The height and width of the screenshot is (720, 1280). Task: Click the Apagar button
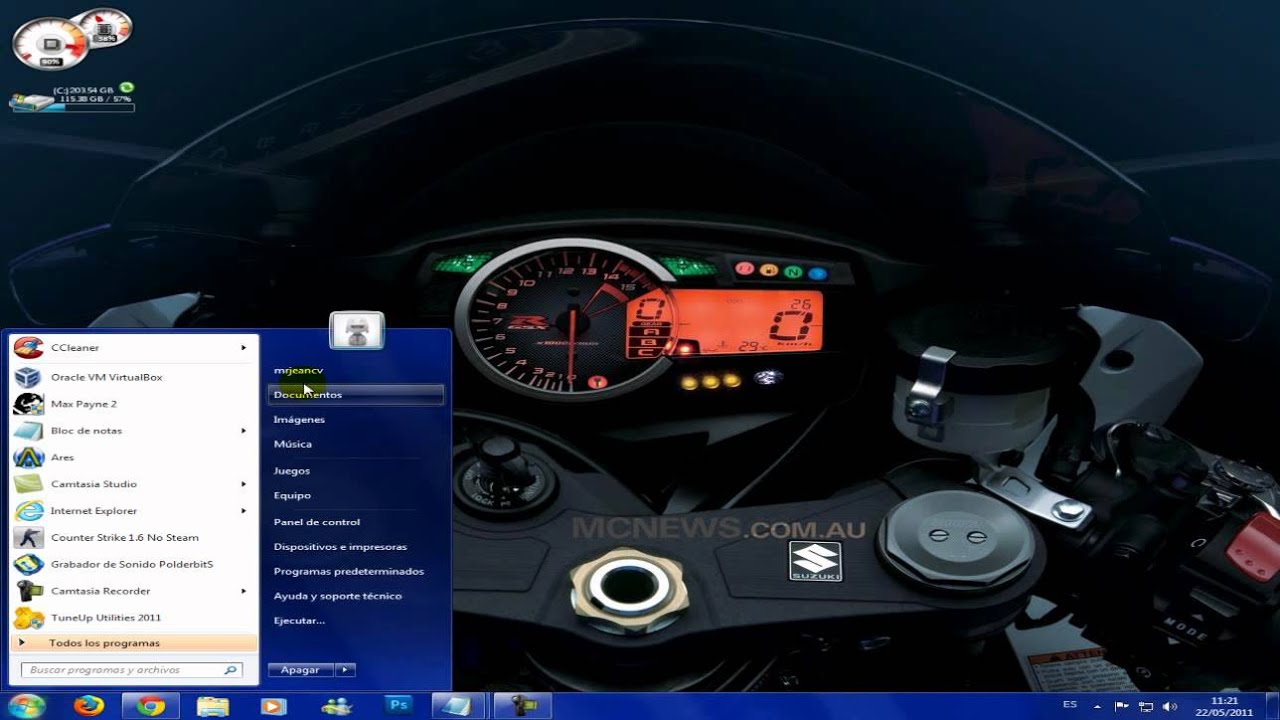[301, 670]
